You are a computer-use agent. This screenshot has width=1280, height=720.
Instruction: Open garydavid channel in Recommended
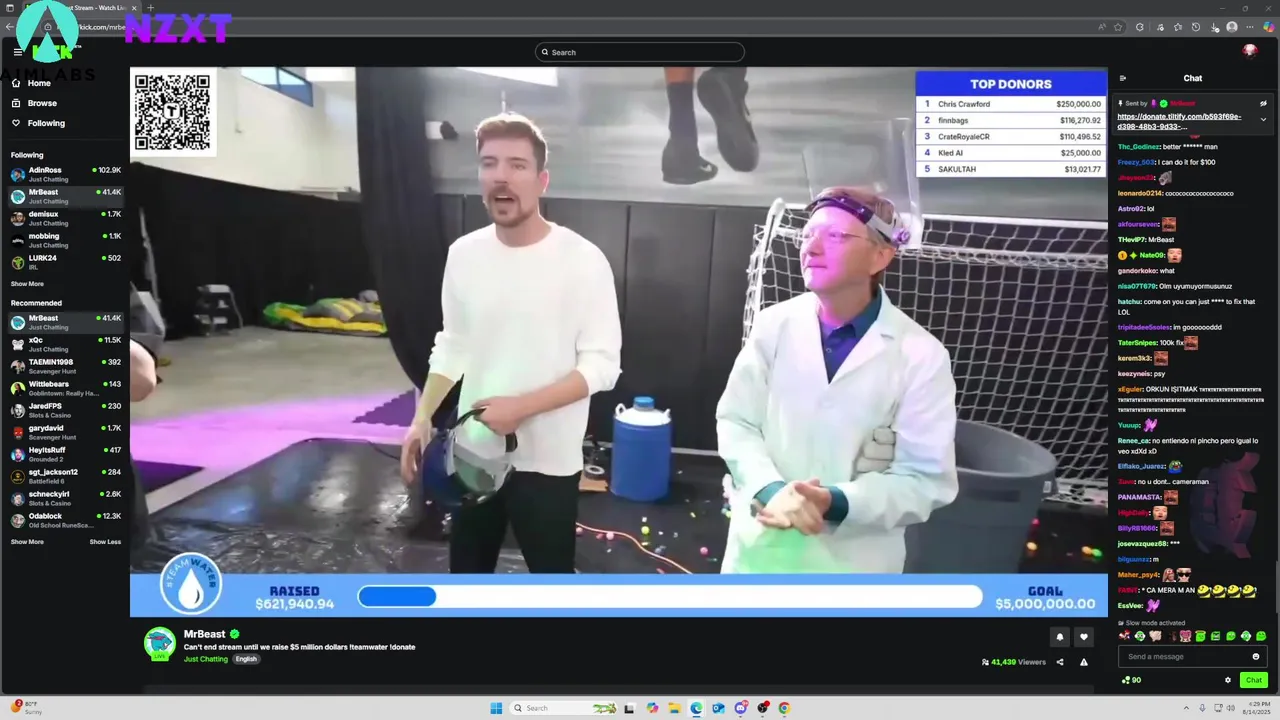(65, 432)
